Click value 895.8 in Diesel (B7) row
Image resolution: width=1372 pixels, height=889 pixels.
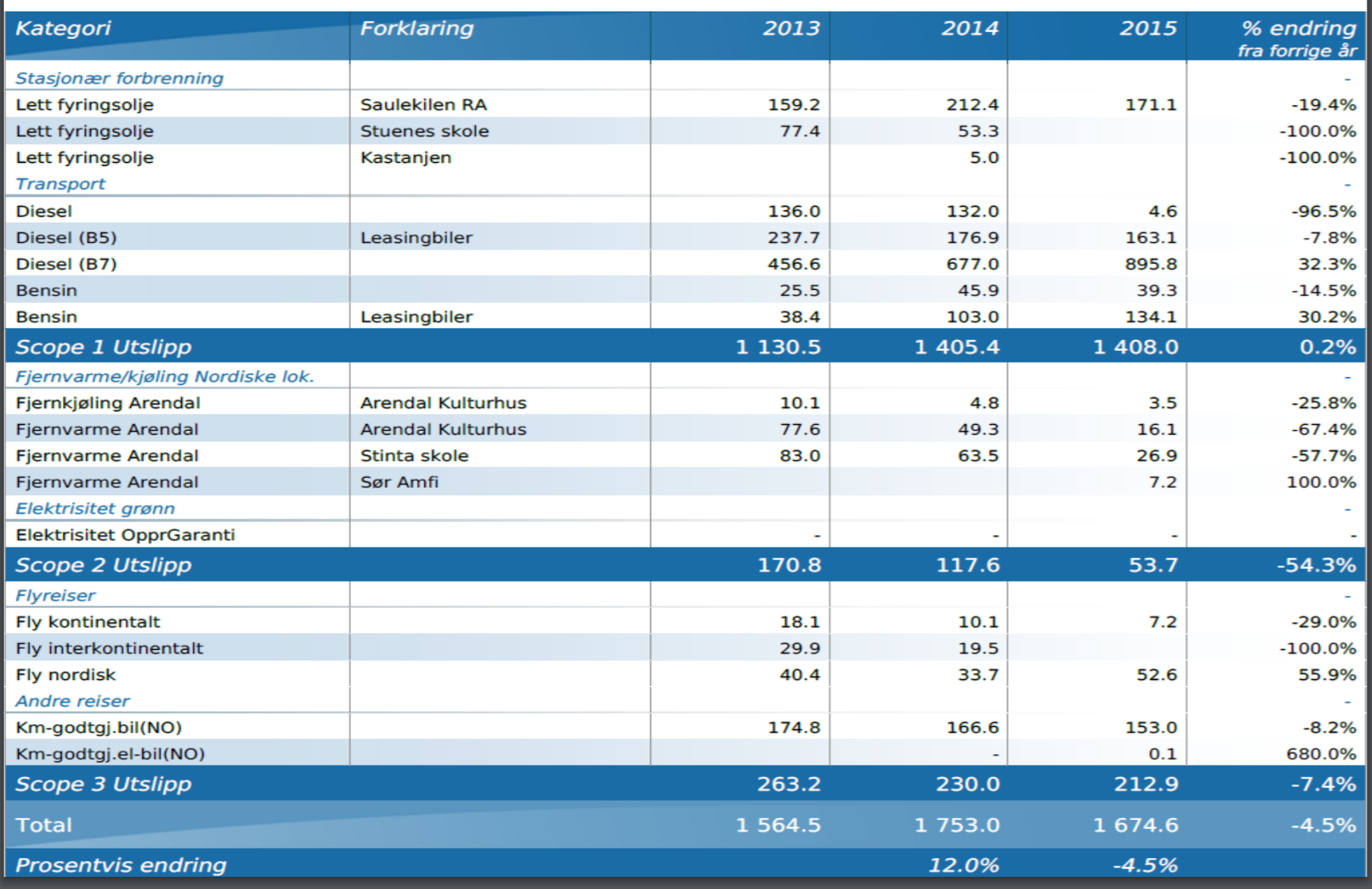[x=1151, y=264]
